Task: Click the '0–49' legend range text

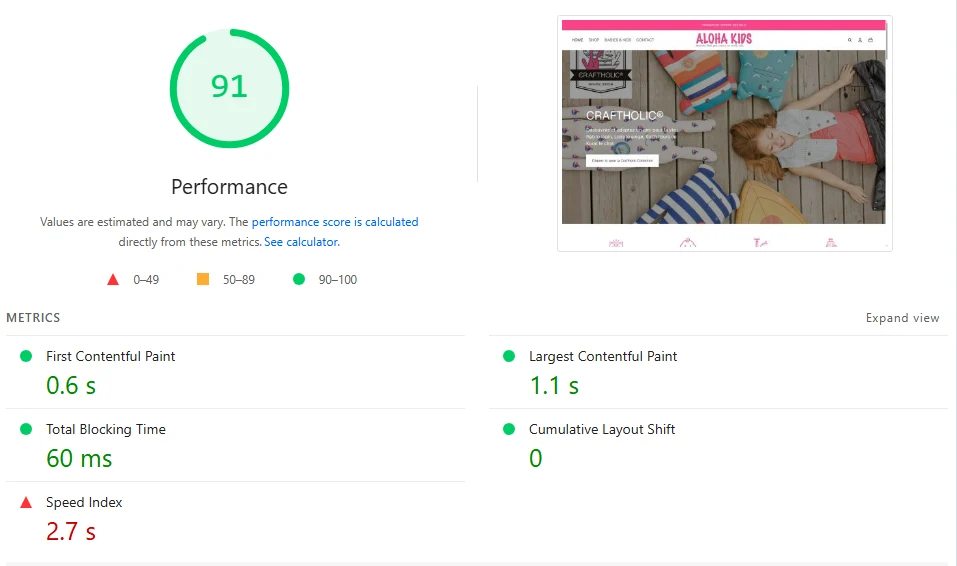Action: pos(146,280)
